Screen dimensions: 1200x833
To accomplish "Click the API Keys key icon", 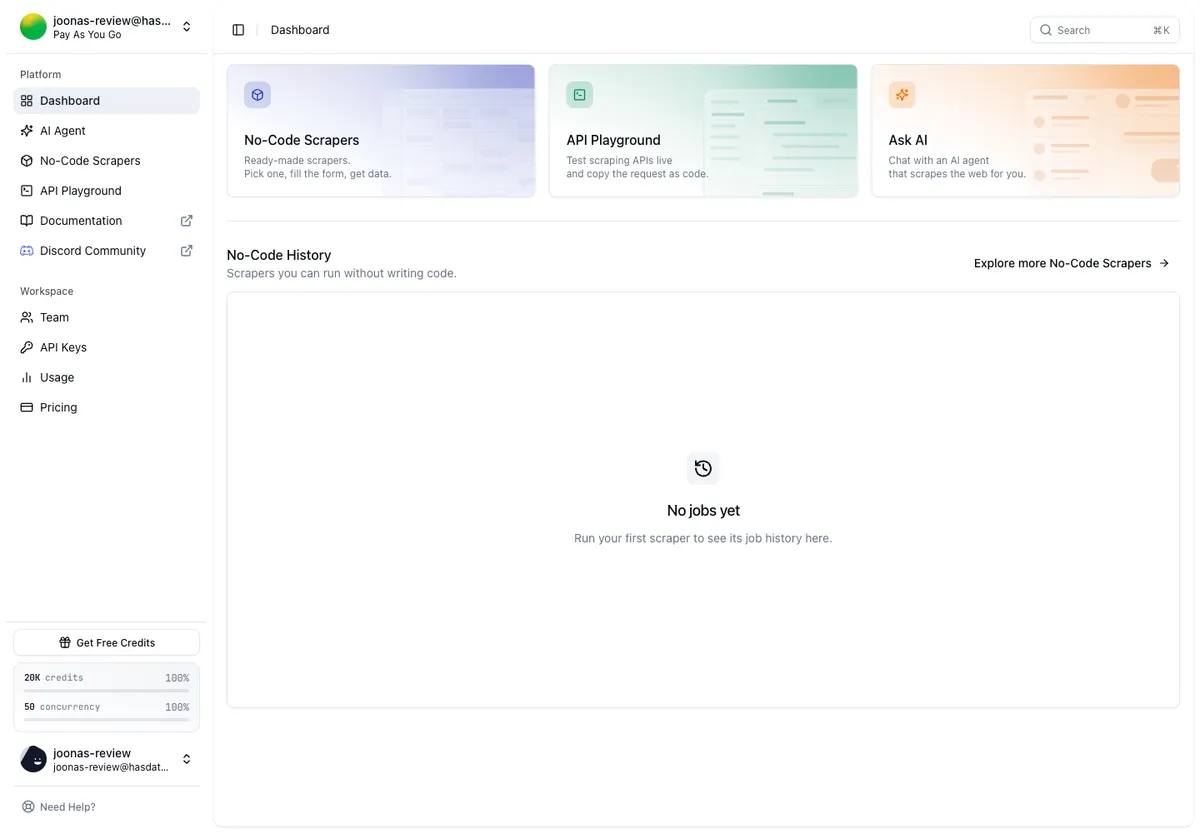I will (x=27, y=348).
